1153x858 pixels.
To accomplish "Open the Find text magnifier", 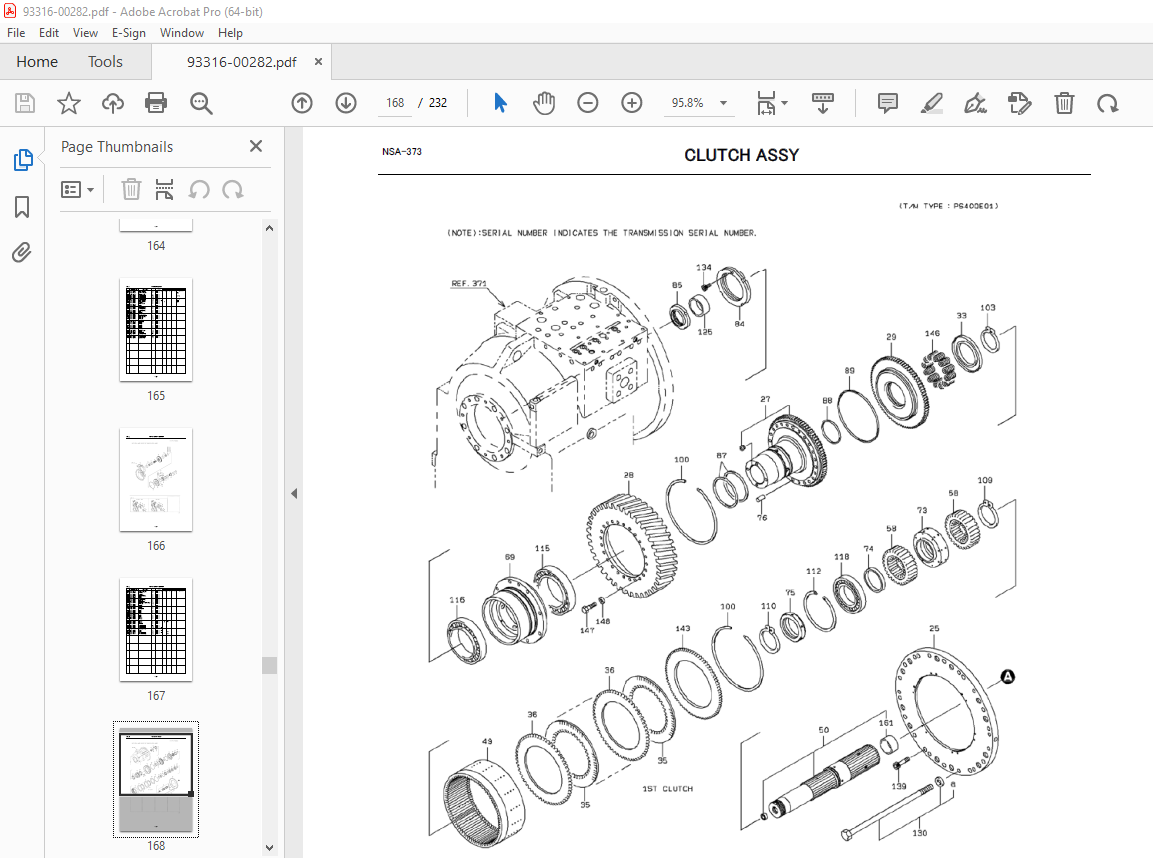I will click(201, 103).
